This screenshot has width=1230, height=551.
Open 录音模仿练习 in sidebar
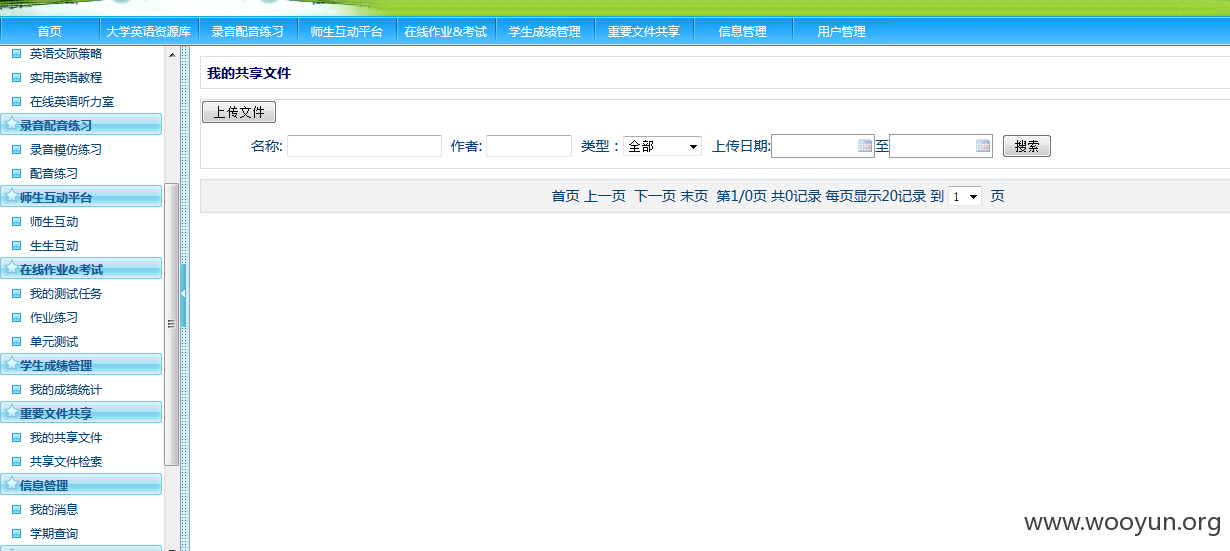pos(66,149)
